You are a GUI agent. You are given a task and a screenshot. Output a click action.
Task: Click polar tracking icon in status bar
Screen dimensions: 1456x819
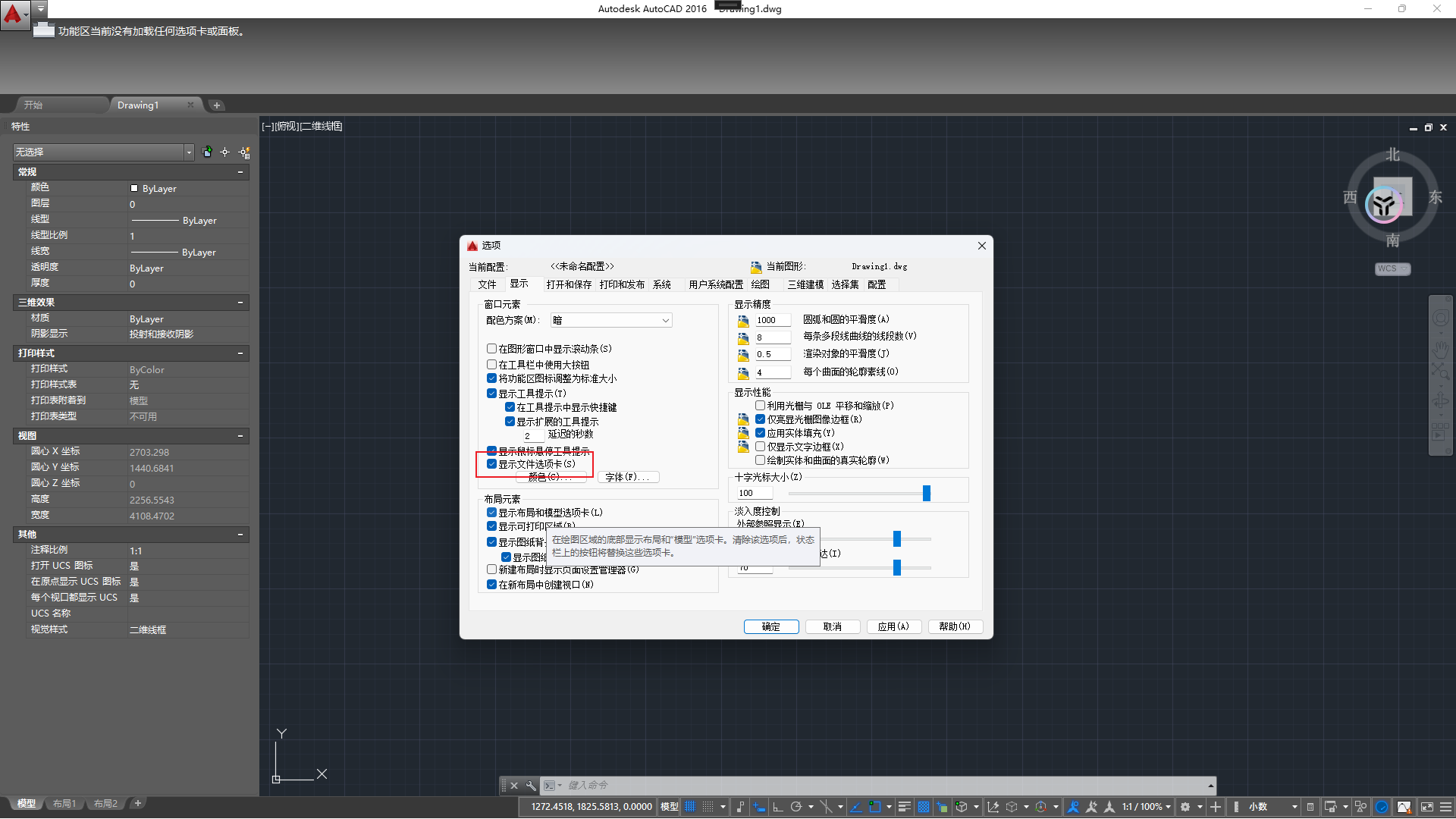[x=796, y=807]
